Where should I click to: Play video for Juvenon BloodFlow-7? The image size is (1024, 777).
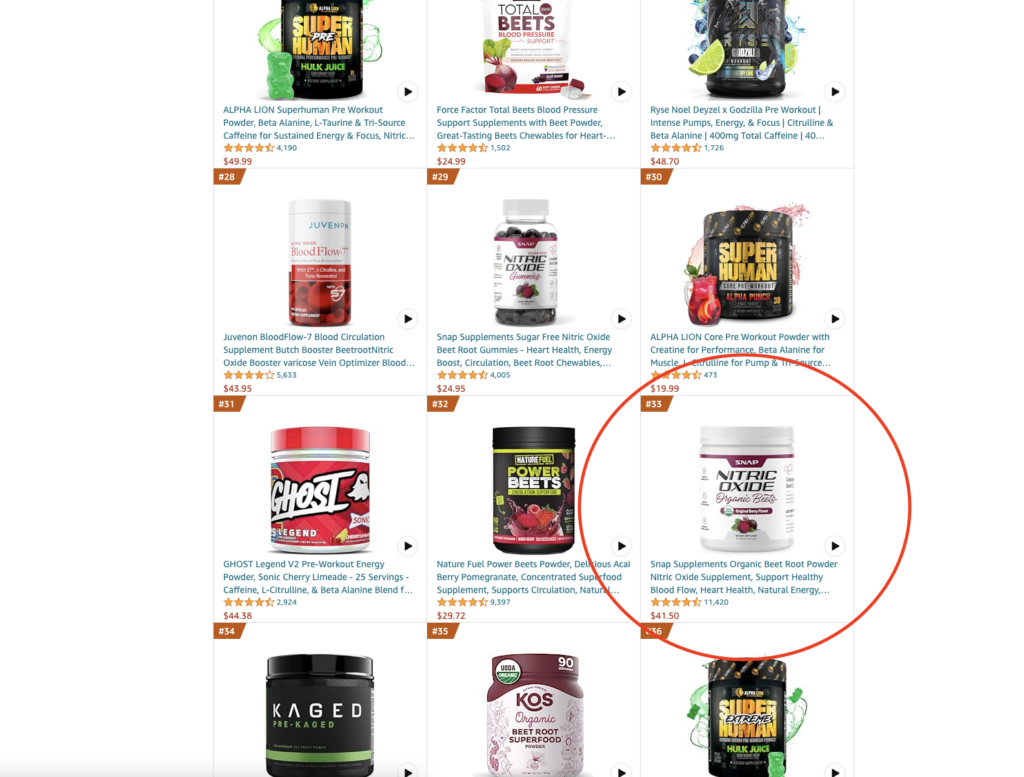pyautogui.click(x=408, y=319)
